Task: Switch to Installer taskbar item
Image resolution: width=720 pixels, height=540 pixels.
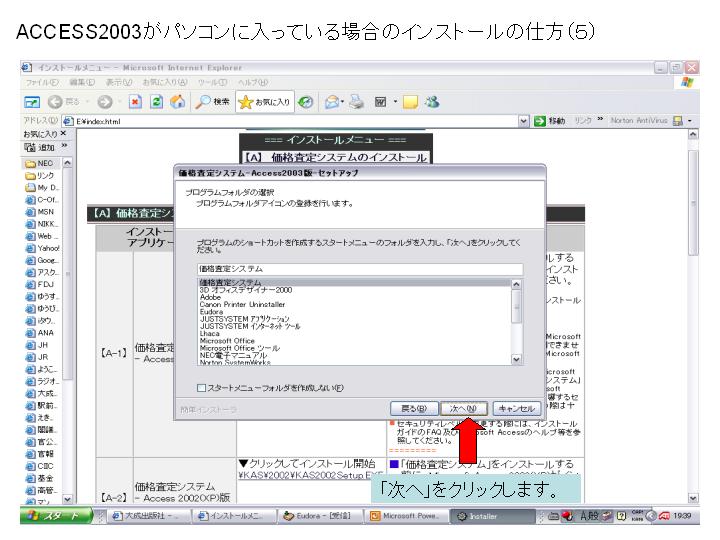Action: point(492,516)
